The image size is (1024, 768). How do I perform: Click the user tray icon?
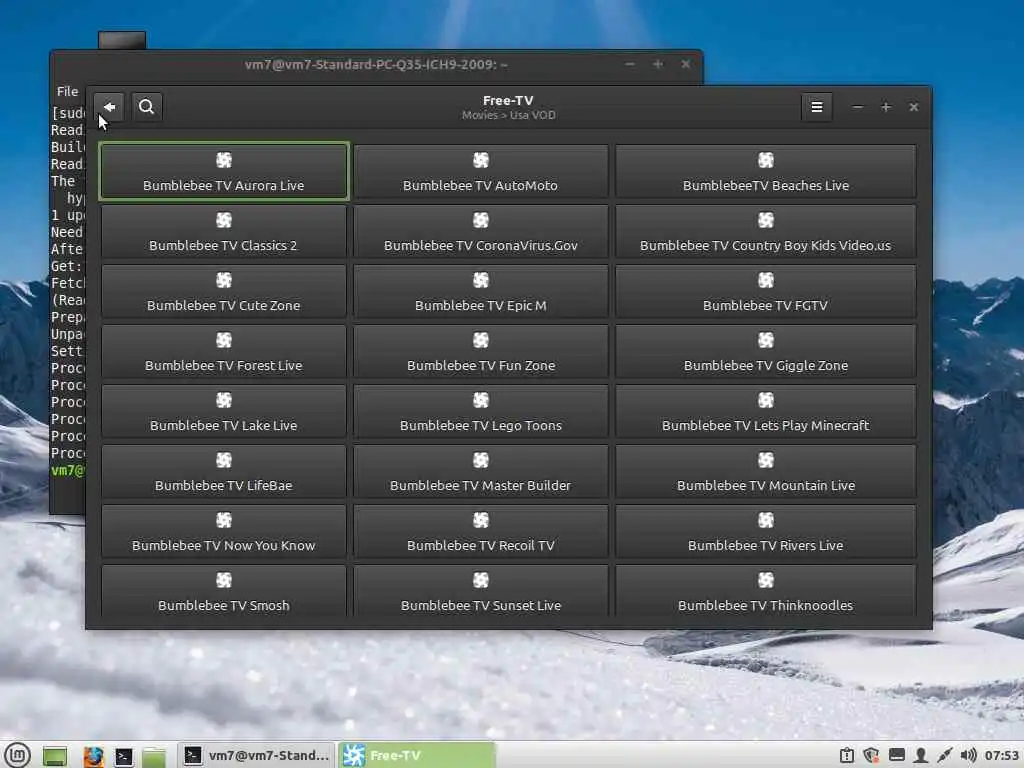(921, 756)
